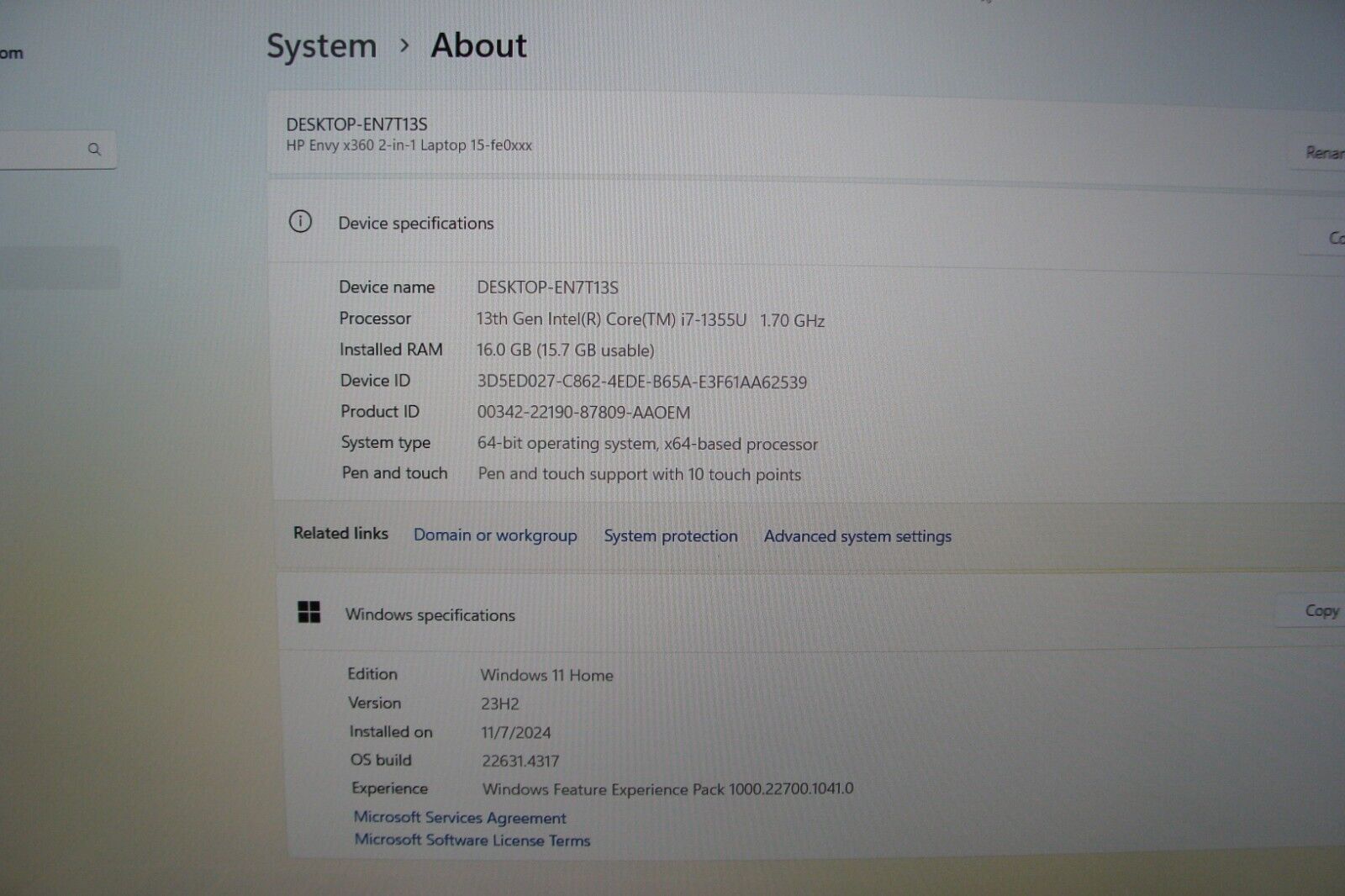
Task: Select Product ID value 00342-22190-87809-AAOEM
Action: [x=583, y=413]
